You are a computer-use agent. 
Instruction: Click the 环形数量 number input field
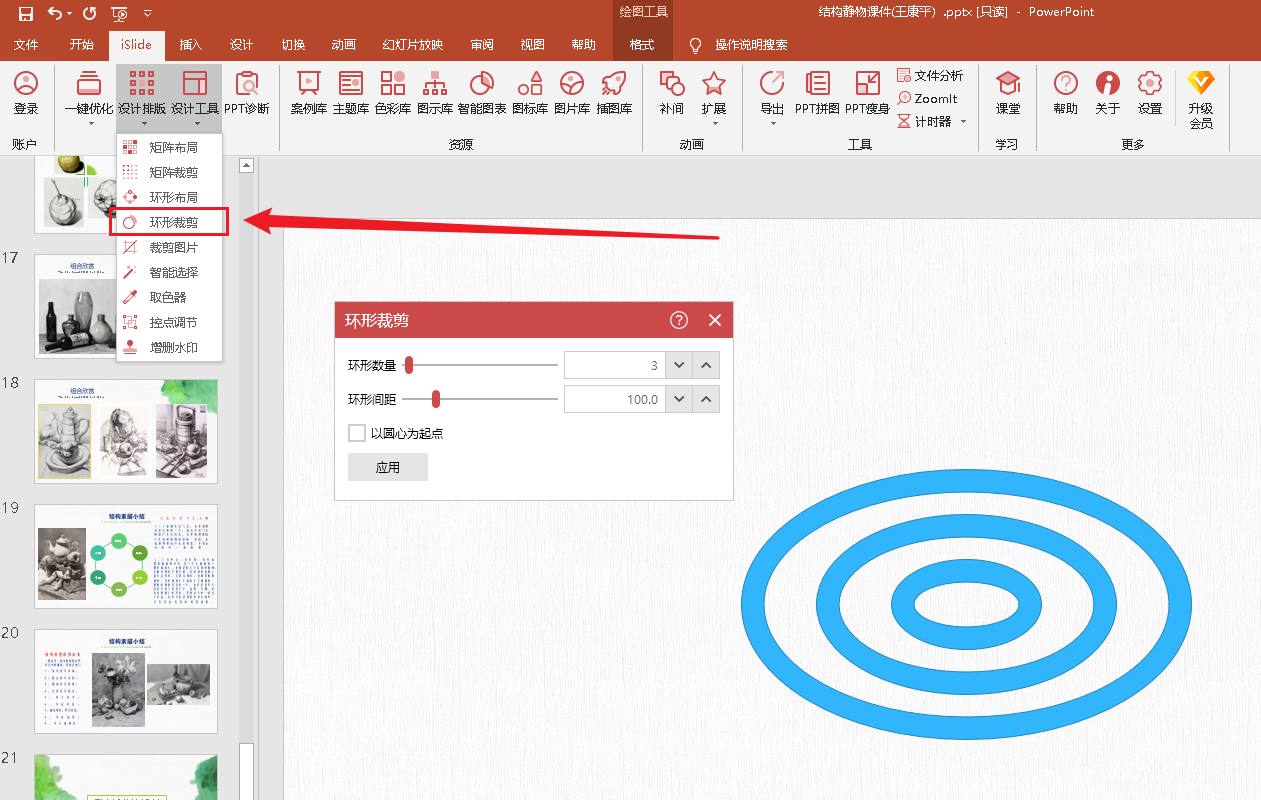pos(615,365)
